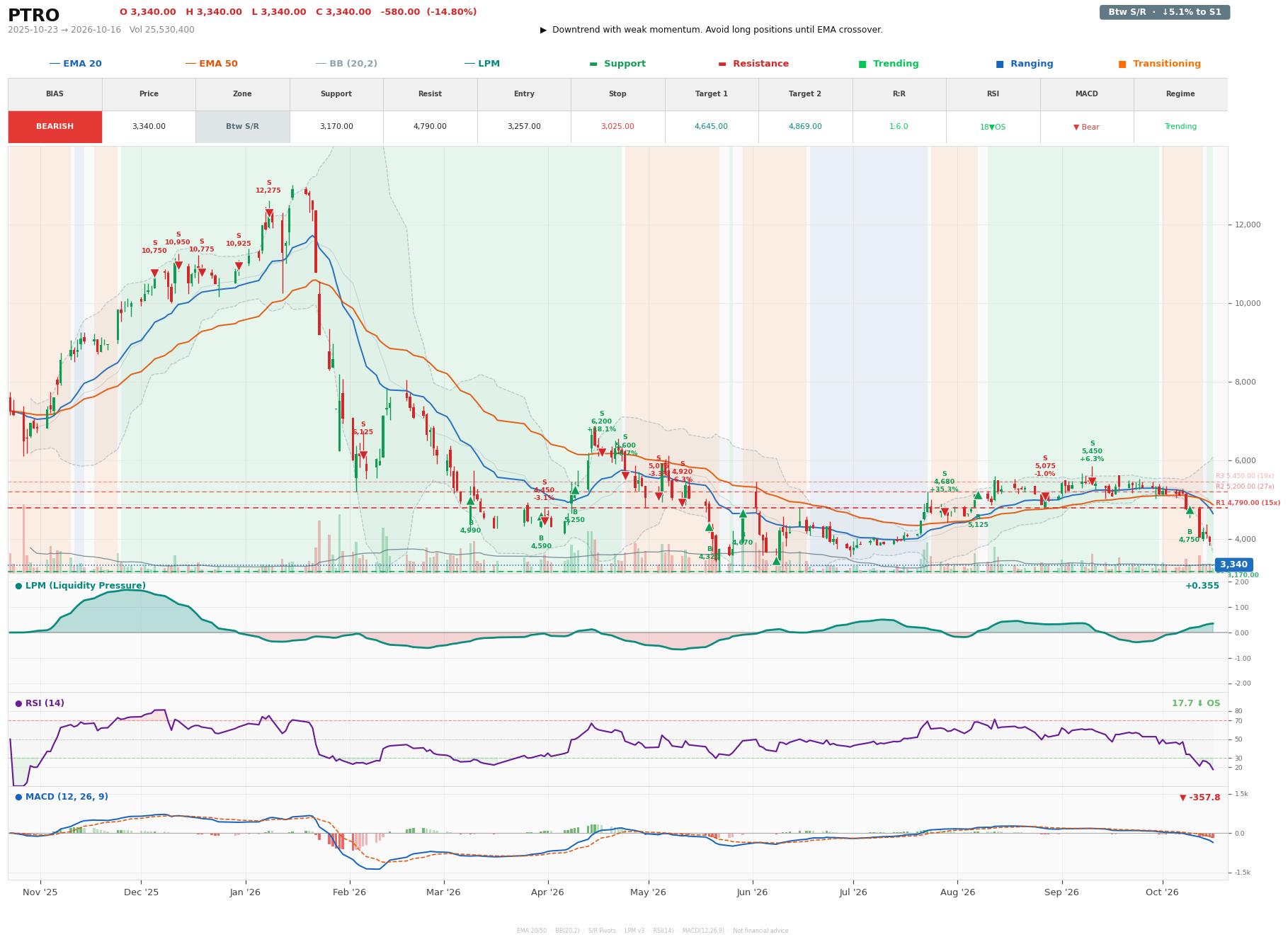The width and height of the screenshot is (1288, 942).
Task: Select the S 6,125 sell signal marker
Action: 363,455
